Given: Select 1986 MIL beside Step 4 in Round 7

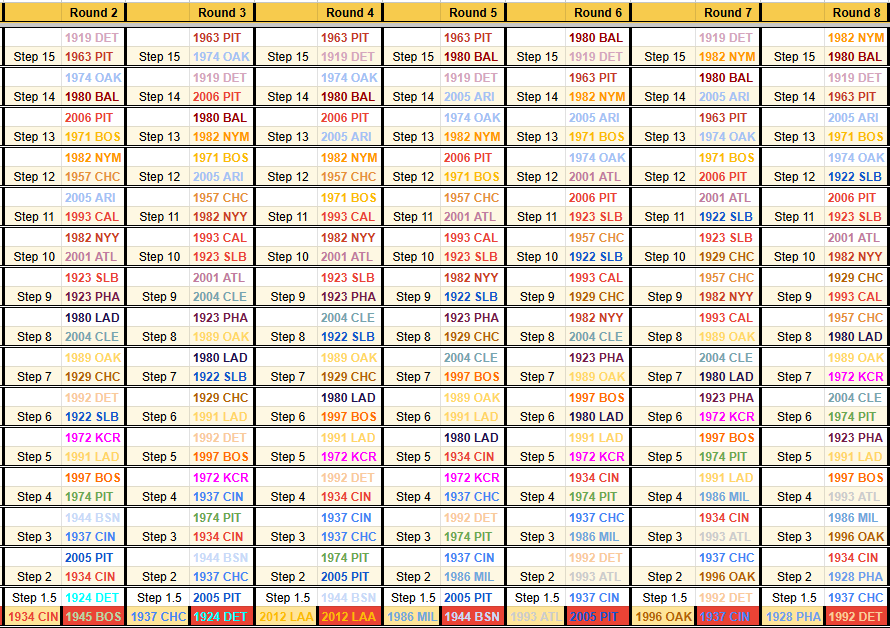Looking at the screenshot, I should (726, 497).
